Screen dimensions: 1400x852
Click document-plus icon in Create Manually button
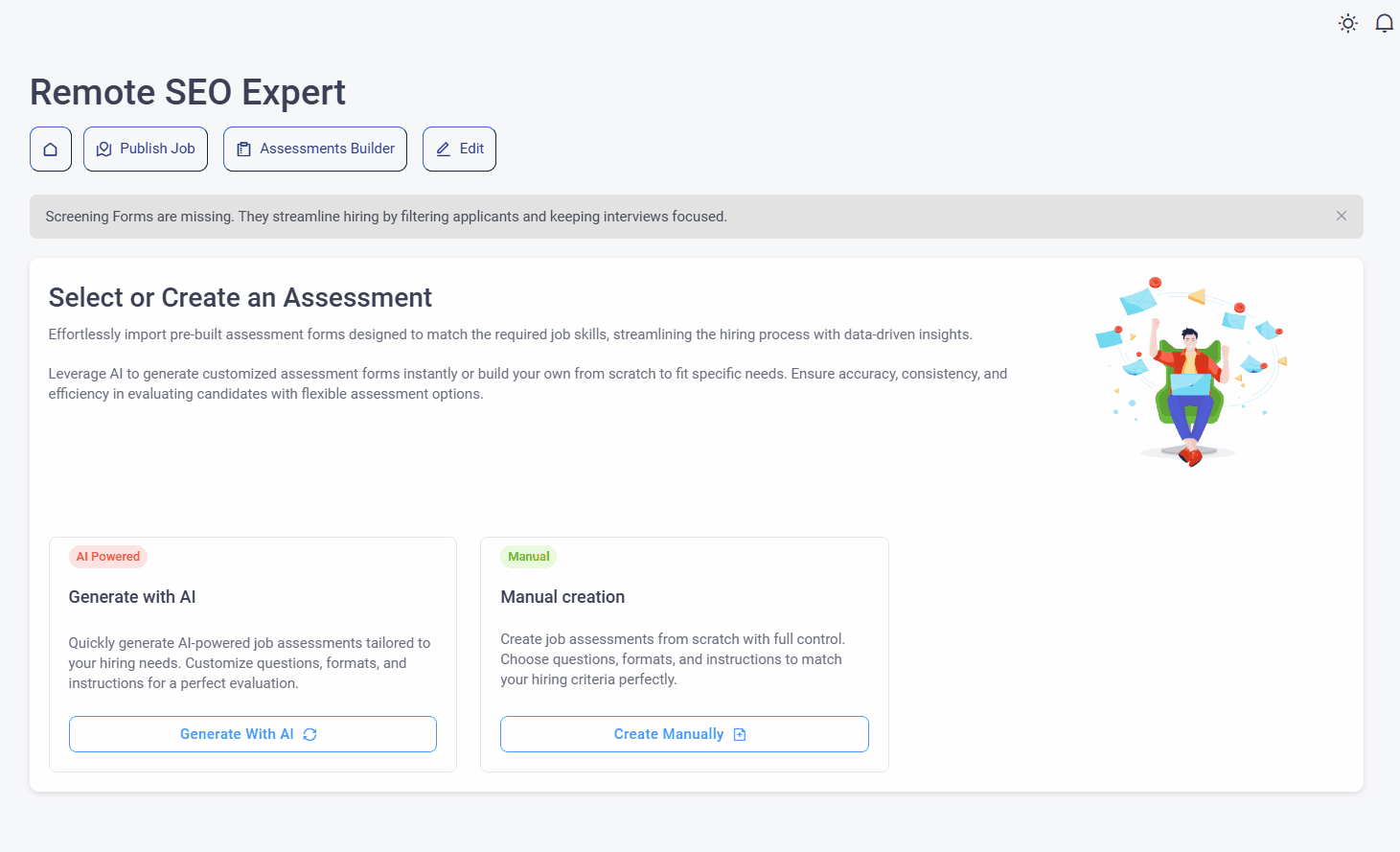point(740,735)
